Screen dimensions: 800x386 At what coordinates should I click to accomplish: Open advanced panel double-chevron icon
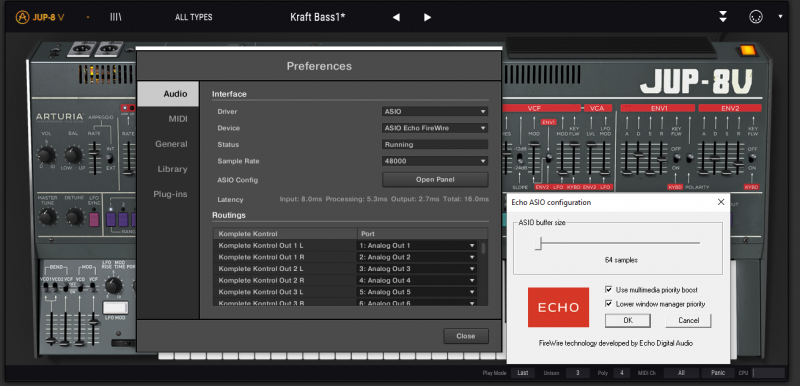(x=723, y=17)
